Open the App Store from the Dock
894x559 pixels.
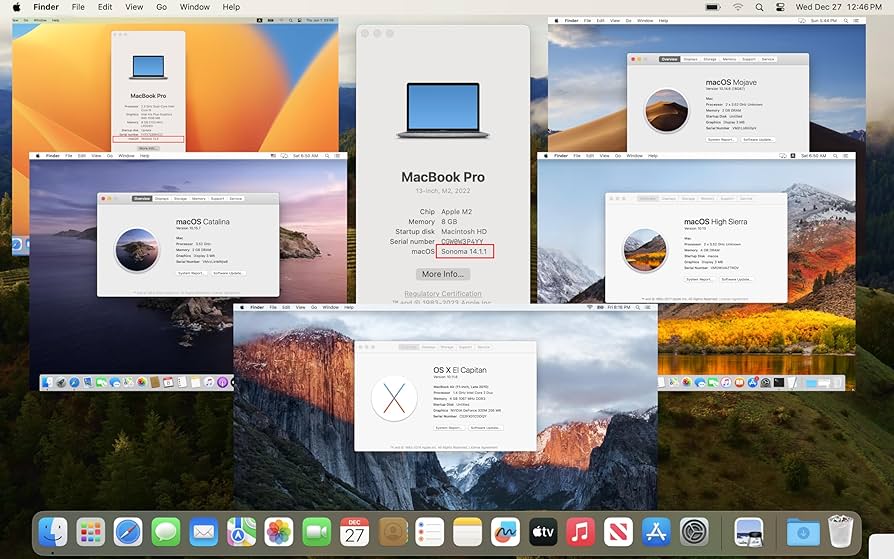point(656,532)
